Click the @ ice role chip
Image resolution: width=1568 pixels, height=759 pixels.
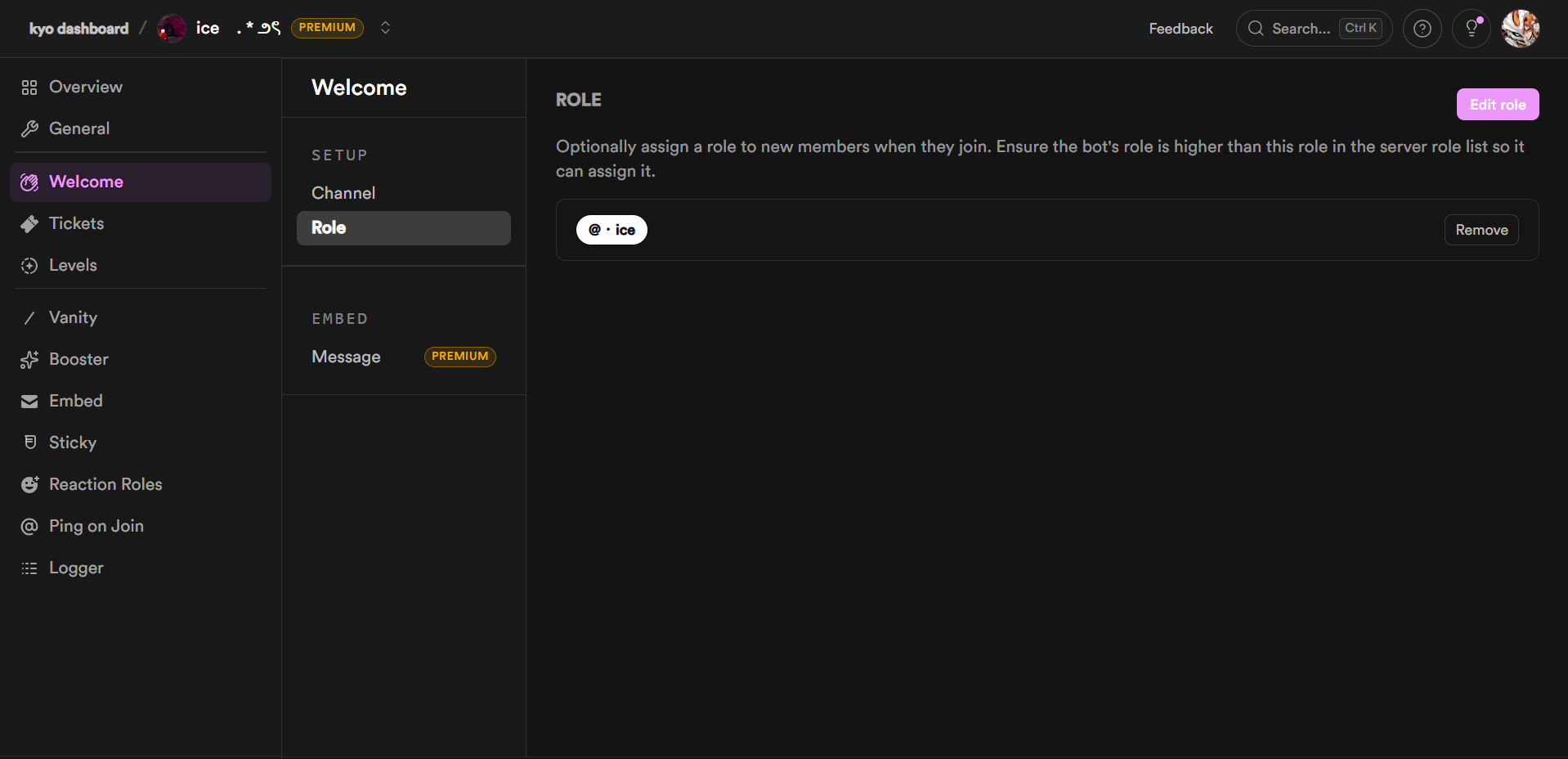click(x=612, y=230)
